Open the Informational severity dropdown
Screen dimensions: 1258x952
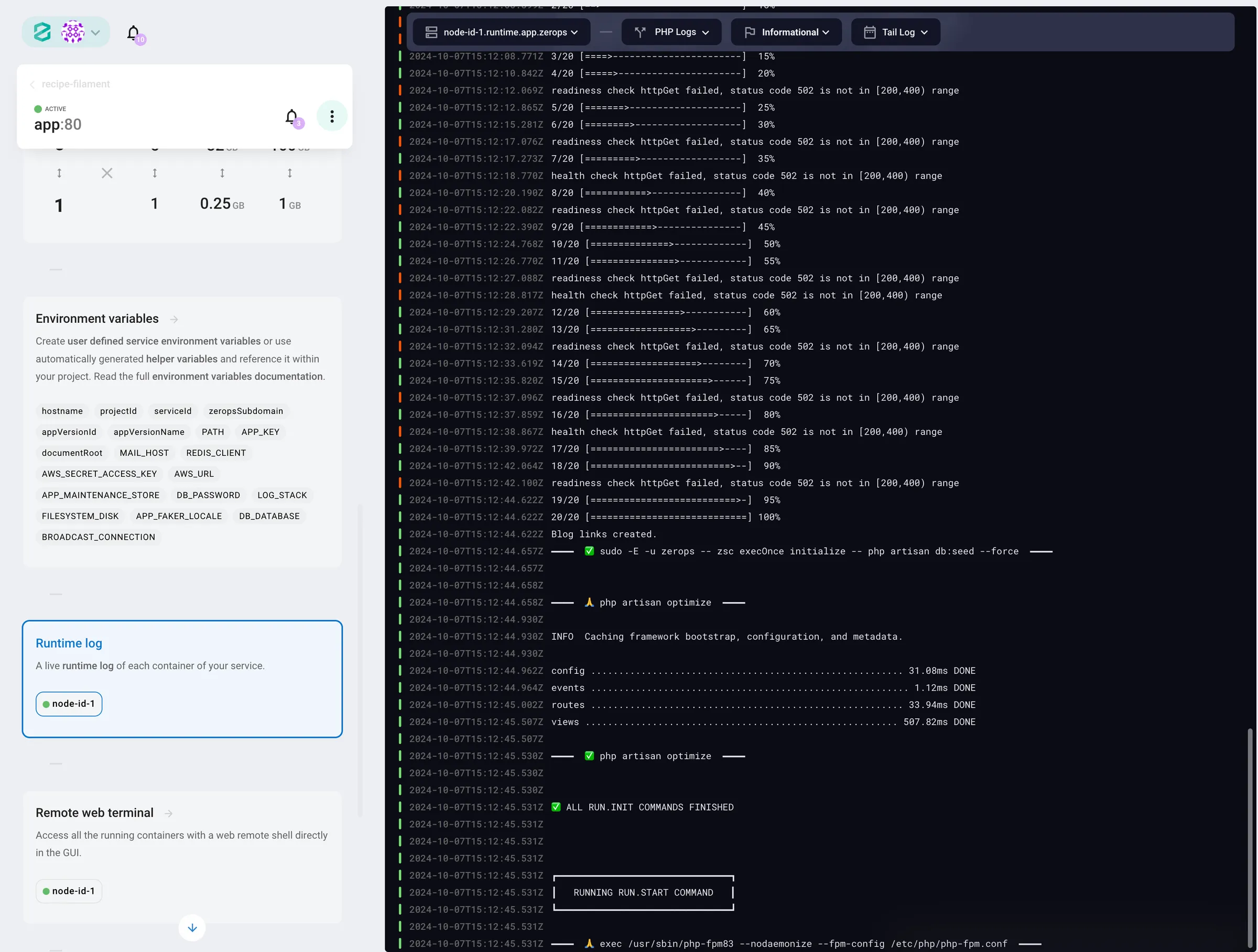click(x=786, y=32)
